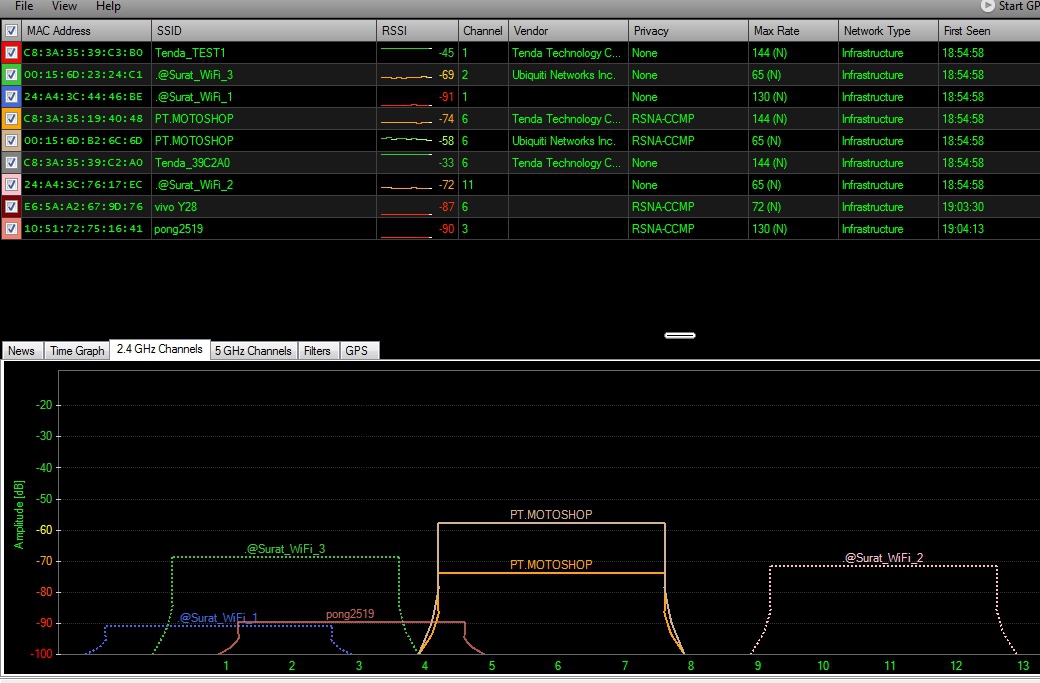Click MAC address E6:5A:A2:67:9D:76
The image size is (1040, 683).
[84, 207]
